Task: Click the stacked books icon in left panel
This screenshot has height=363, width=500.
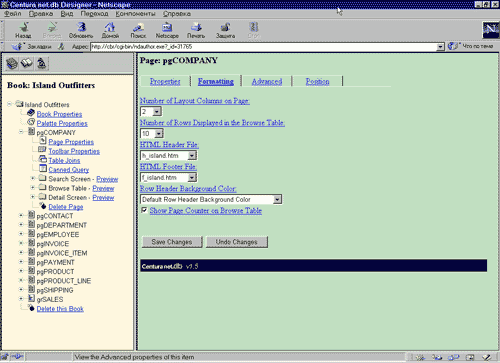Action: pos(12,63)
